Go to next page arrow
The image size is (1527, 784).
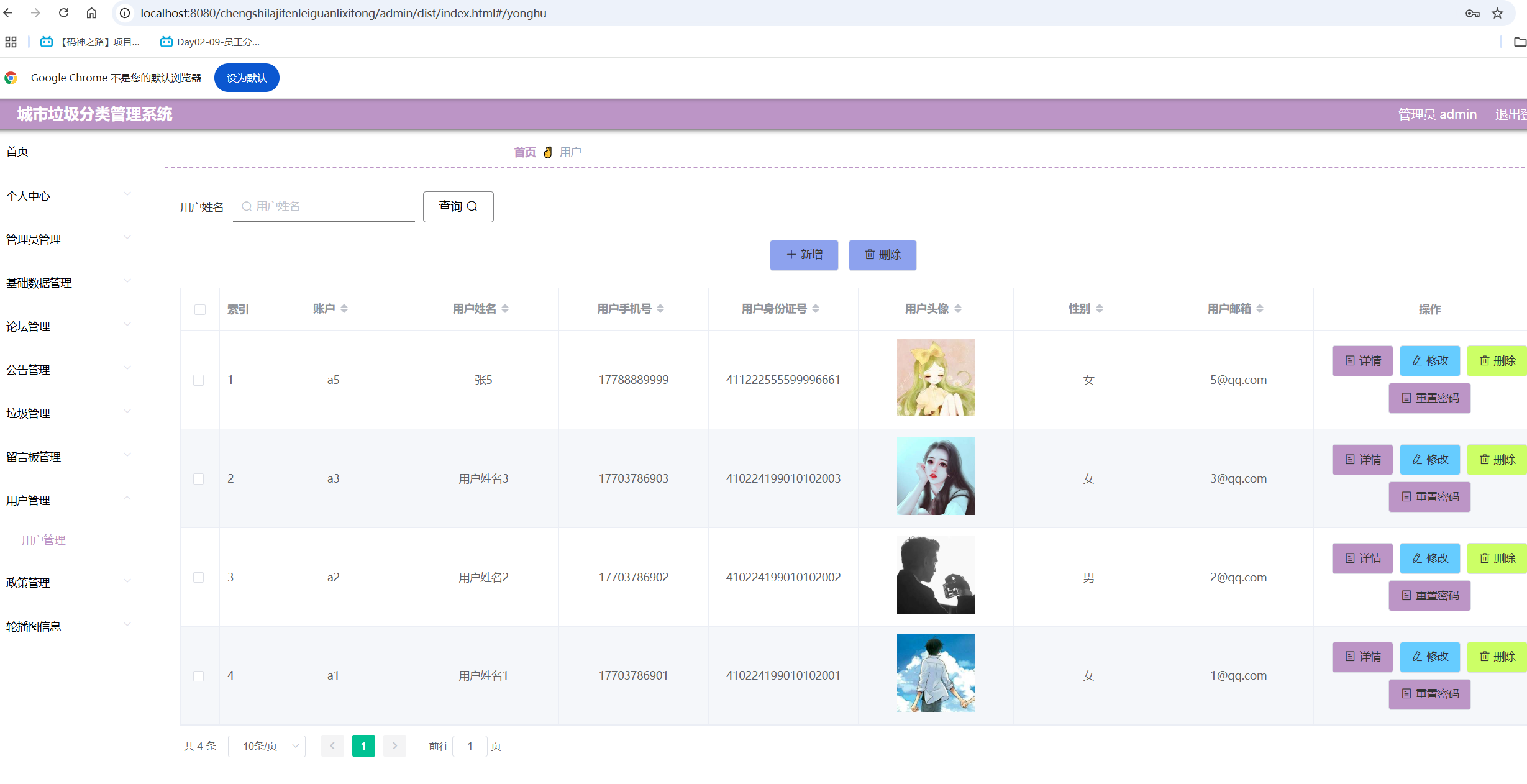394,746
